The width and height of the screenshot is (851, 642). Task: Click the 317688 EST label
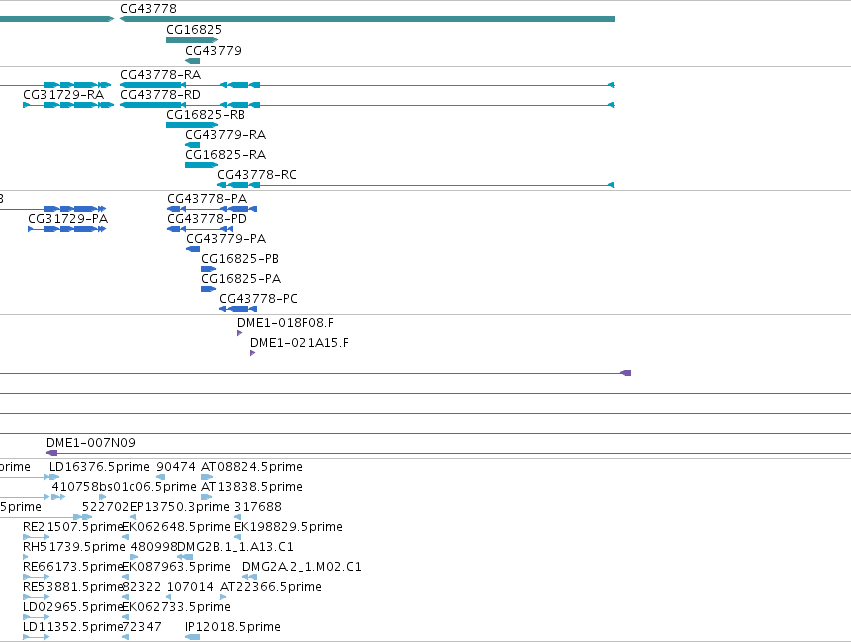(258, 507)
